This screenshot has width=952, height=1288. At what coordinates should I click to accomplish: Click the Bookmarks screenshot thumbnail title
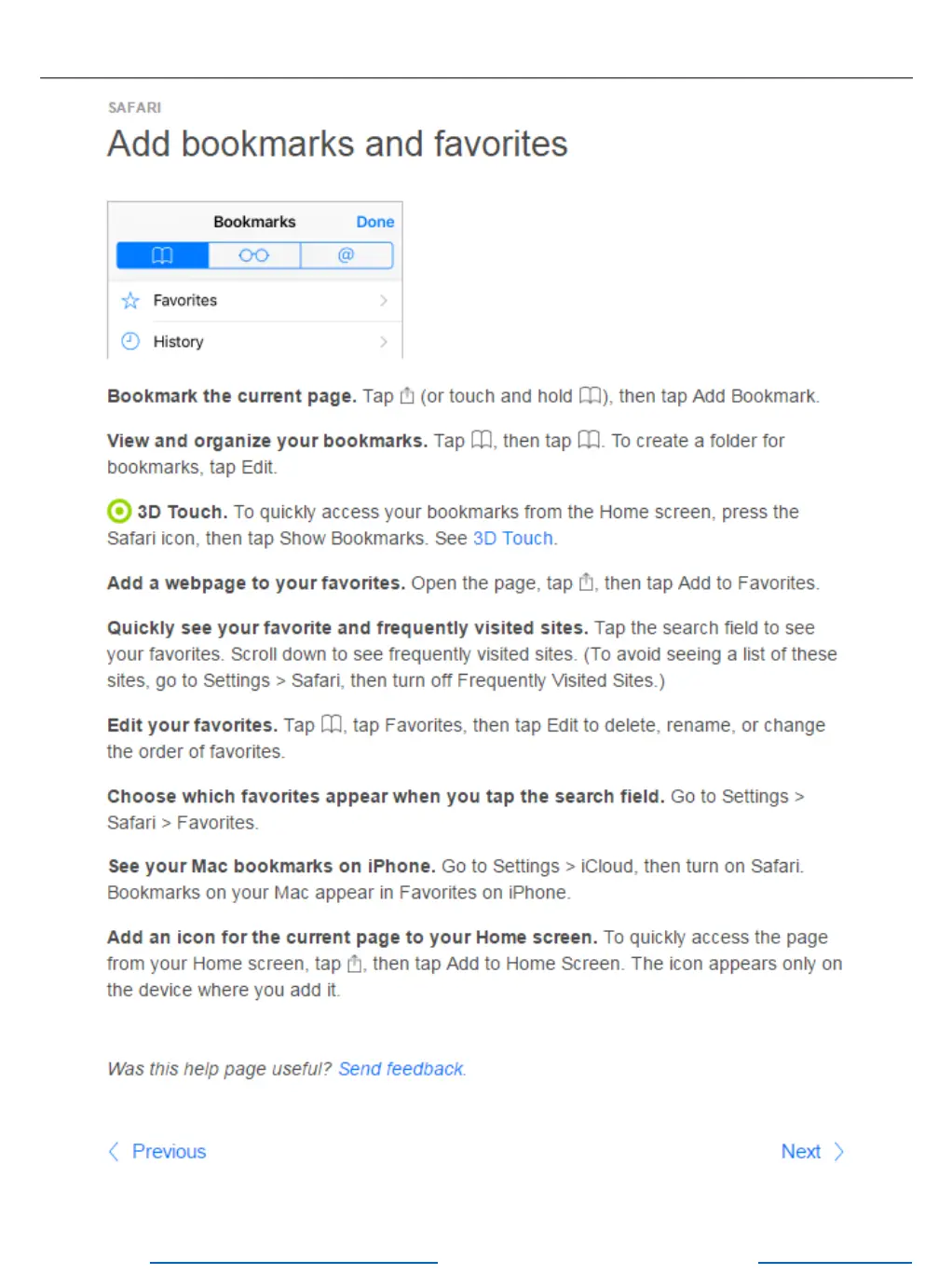(254, 222)
